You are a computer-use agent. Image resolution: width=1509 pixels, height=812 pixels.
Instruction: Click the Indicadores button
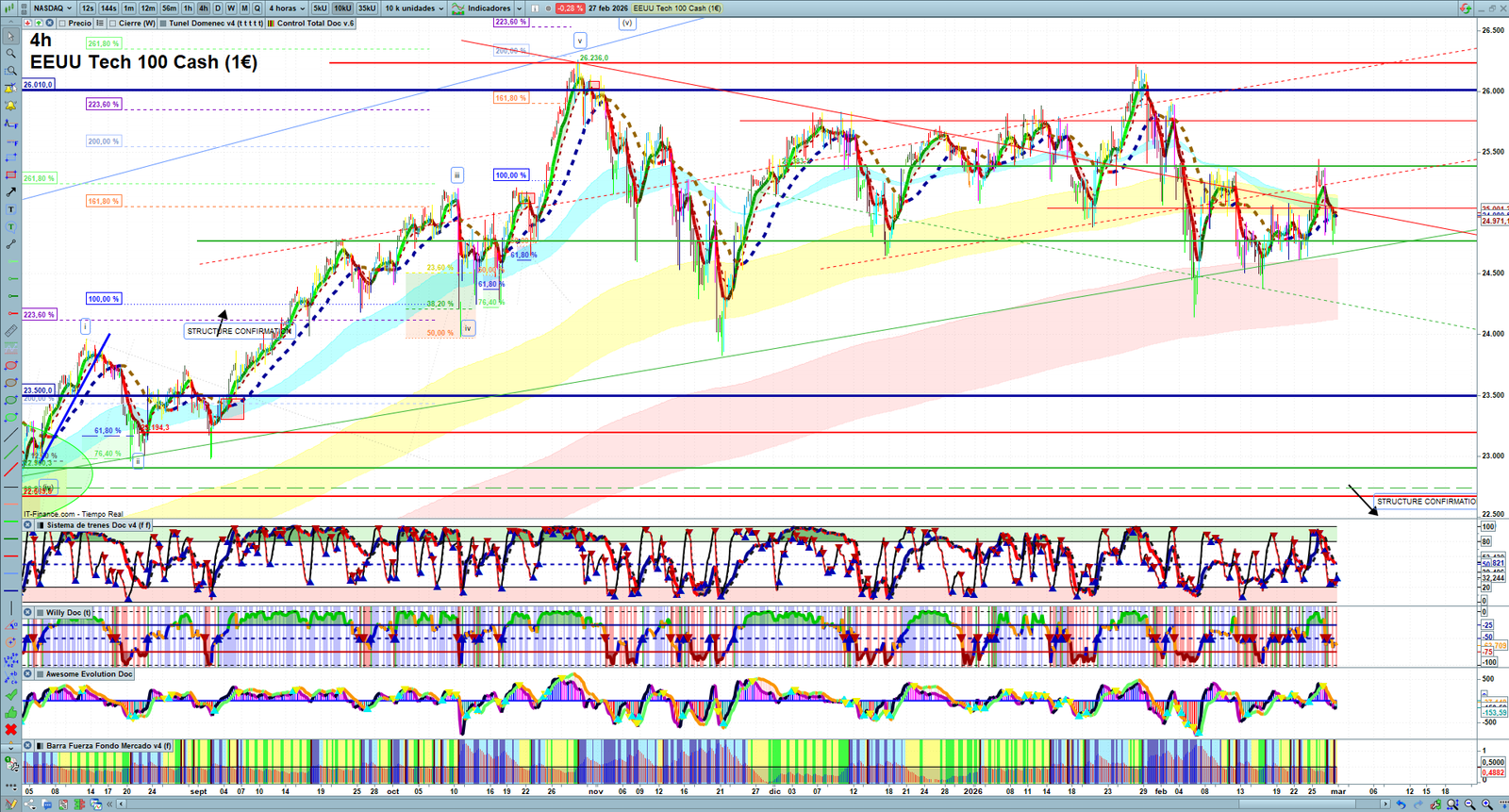[x=489, y=8]
